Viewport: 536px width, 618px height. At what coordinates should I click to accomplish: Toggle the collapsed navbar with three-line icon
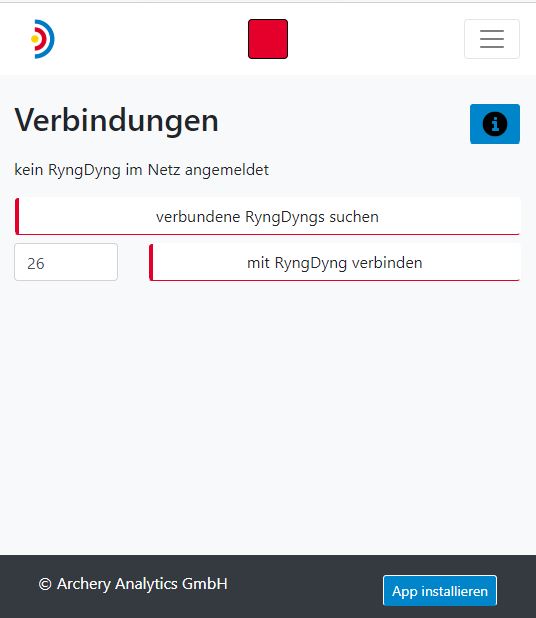point(492,39)
